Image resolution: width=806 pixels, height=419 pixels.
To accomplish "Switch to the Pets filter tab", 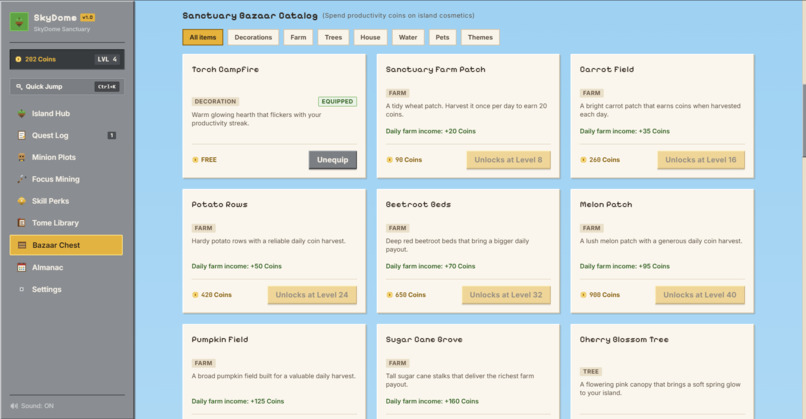I will [443, 37].
